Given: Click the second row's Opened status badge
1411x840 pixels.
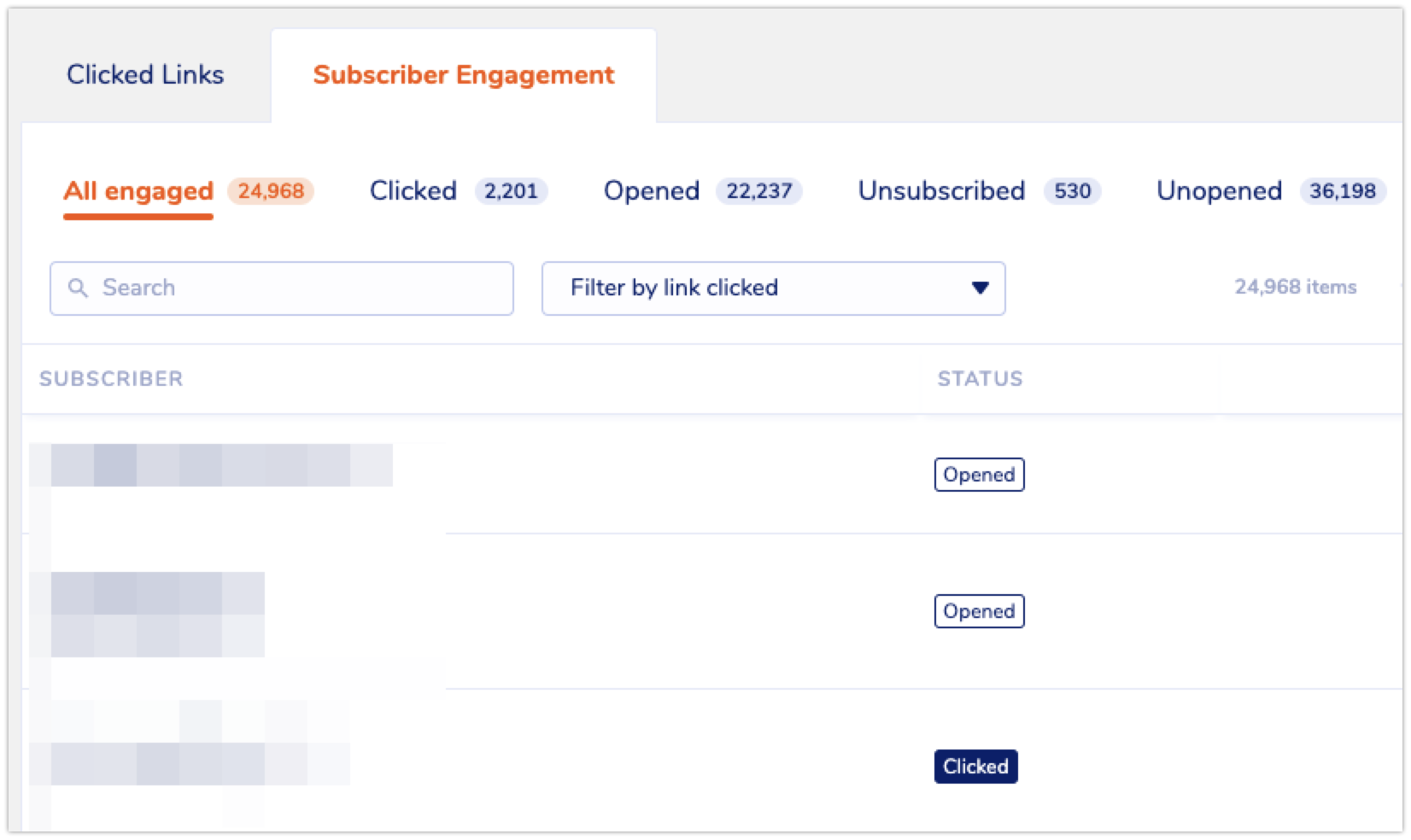Looking at the screenshot, I should pos(979,611).
